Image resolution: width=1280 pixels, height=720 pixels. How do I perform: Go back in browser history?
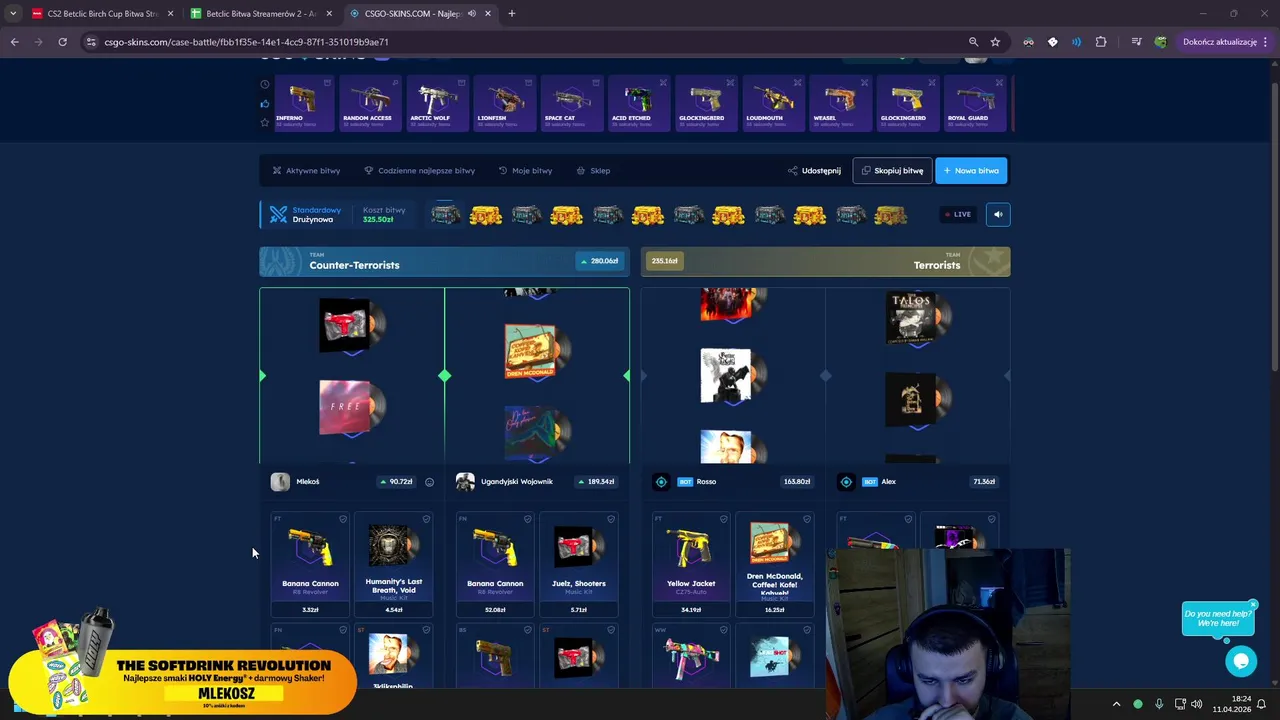pos(14,42)
